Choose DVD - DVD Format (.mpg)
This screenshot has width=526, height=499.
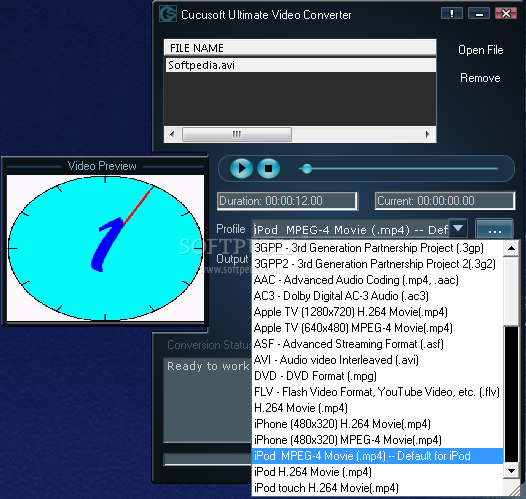(x=377, y=376)
